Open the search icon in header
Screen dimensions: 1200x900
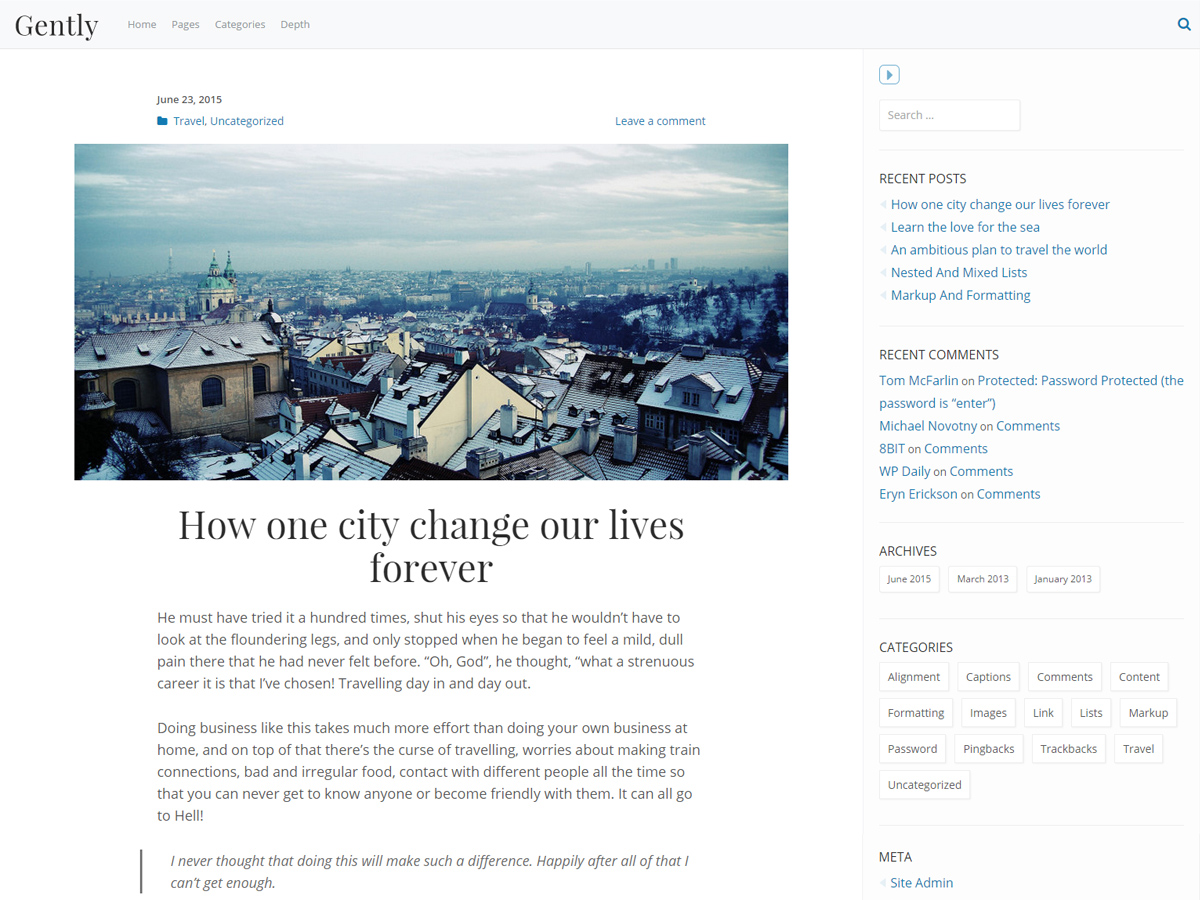(1184, 25)
